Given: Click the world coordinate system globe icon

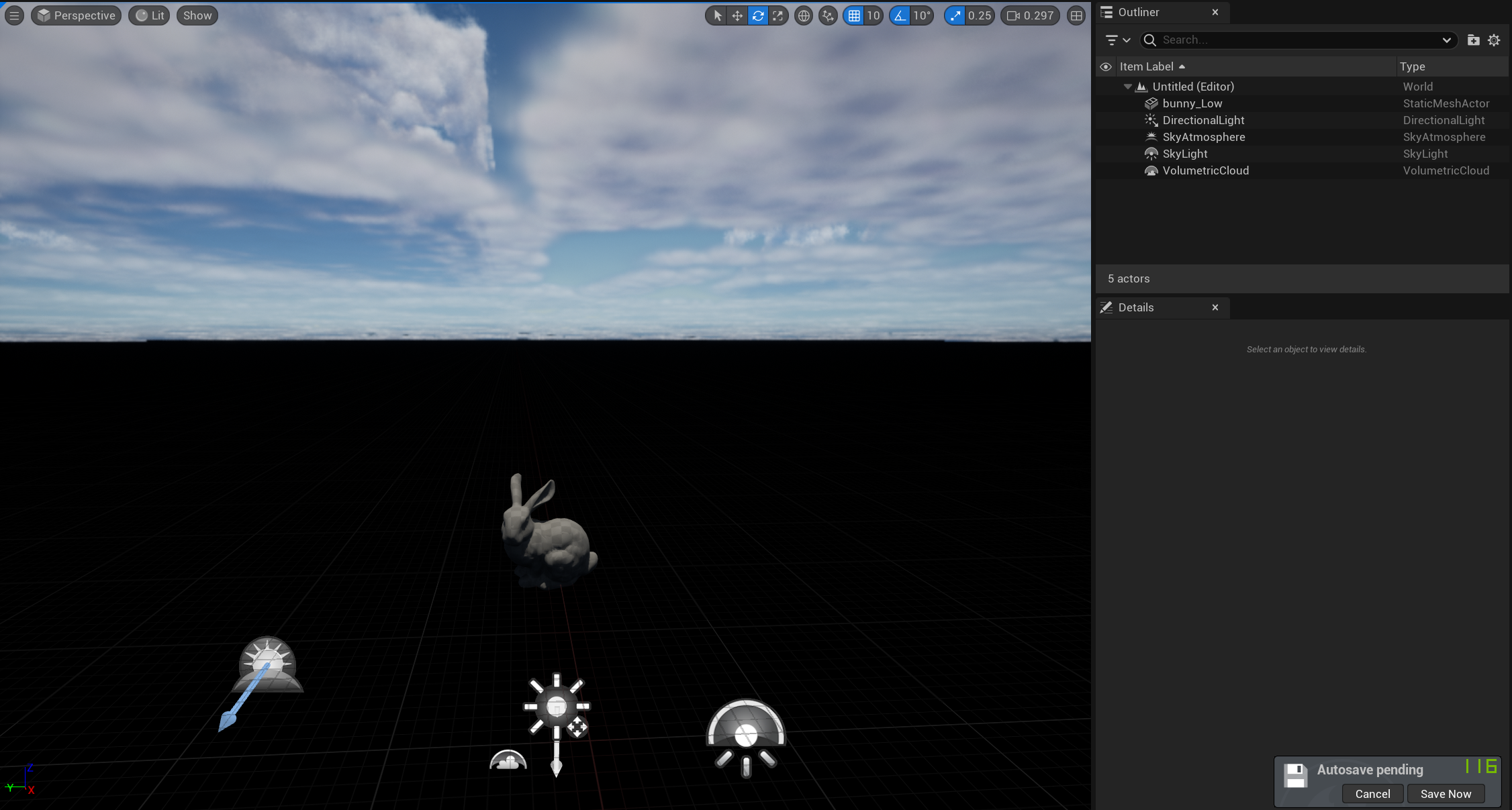Looking at the screenshot, I should coord(803,15).
